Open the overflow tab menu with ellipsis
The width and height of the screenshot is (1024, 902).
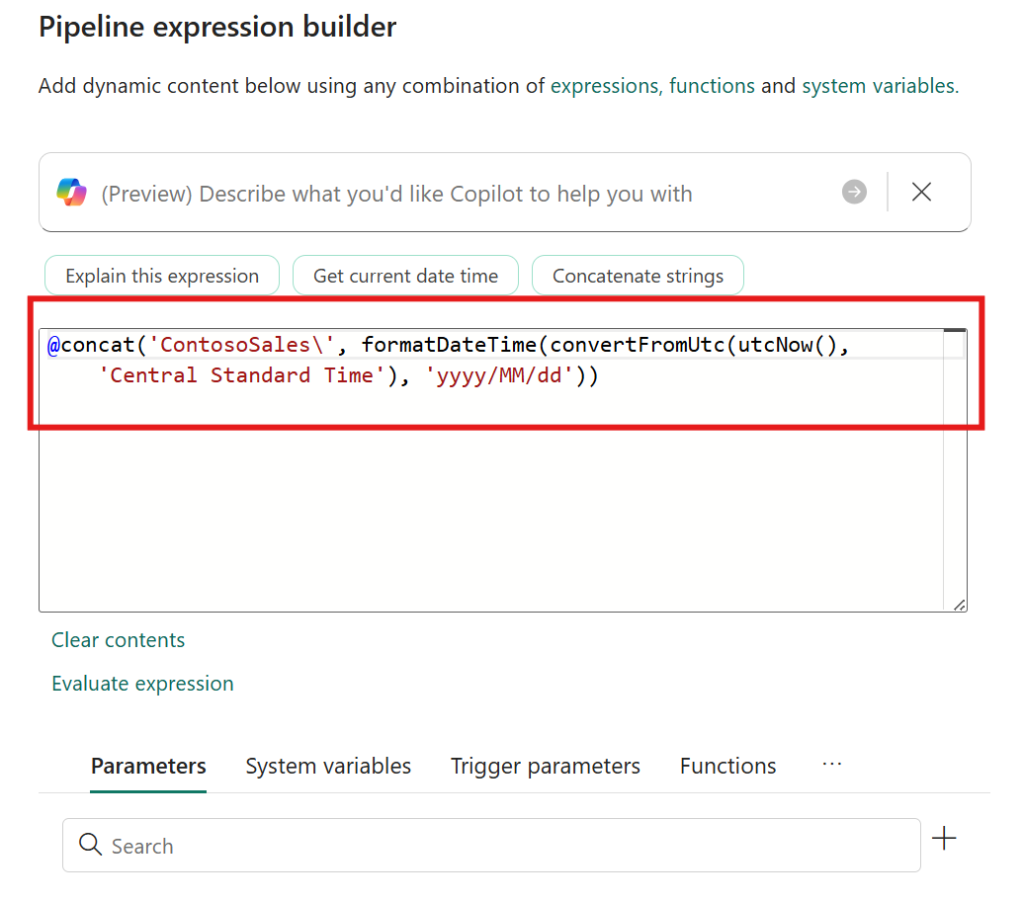pos(832,763)
